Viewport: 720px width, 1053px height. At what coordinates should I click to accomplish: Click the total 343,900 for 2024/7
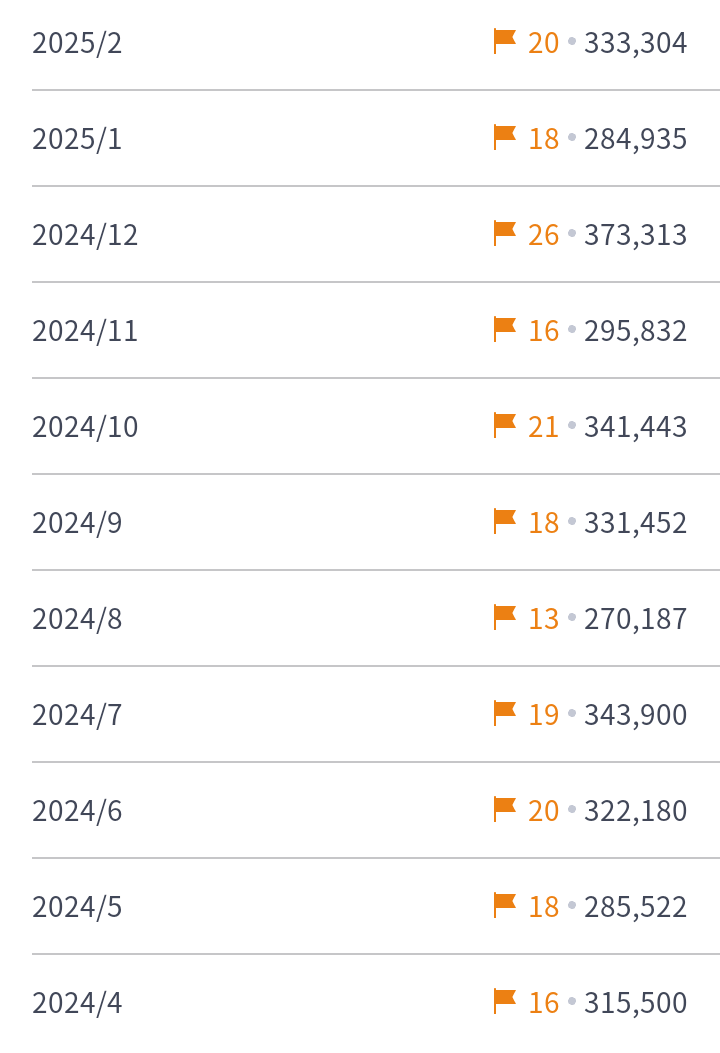point(635,716)
